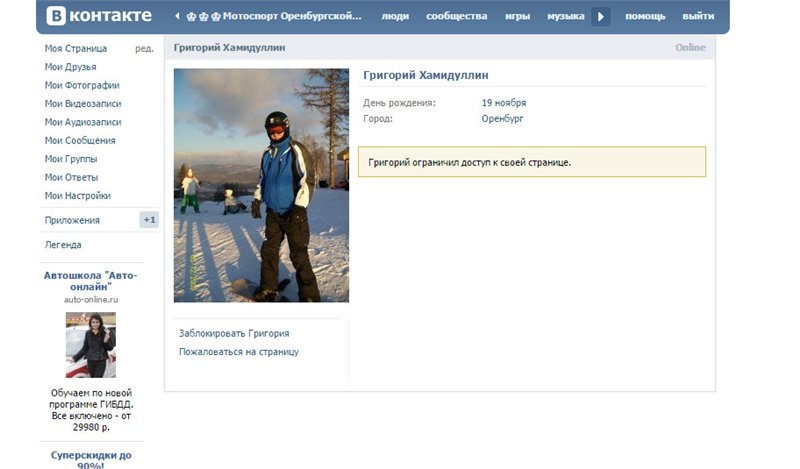Viewport: 800px width, 469px height.
Task: Click the ред. edit link
Action: [x=144, y=48]
